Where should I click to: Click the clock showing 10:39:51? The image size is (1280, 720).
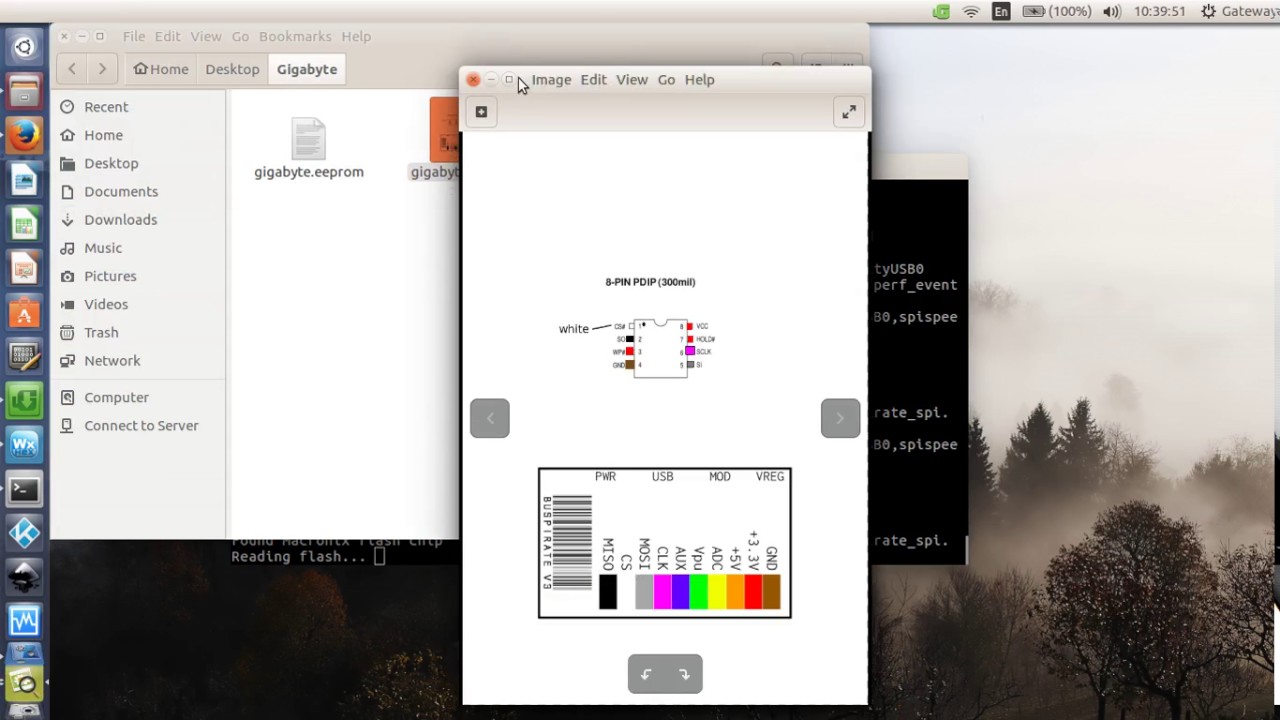1160,12
